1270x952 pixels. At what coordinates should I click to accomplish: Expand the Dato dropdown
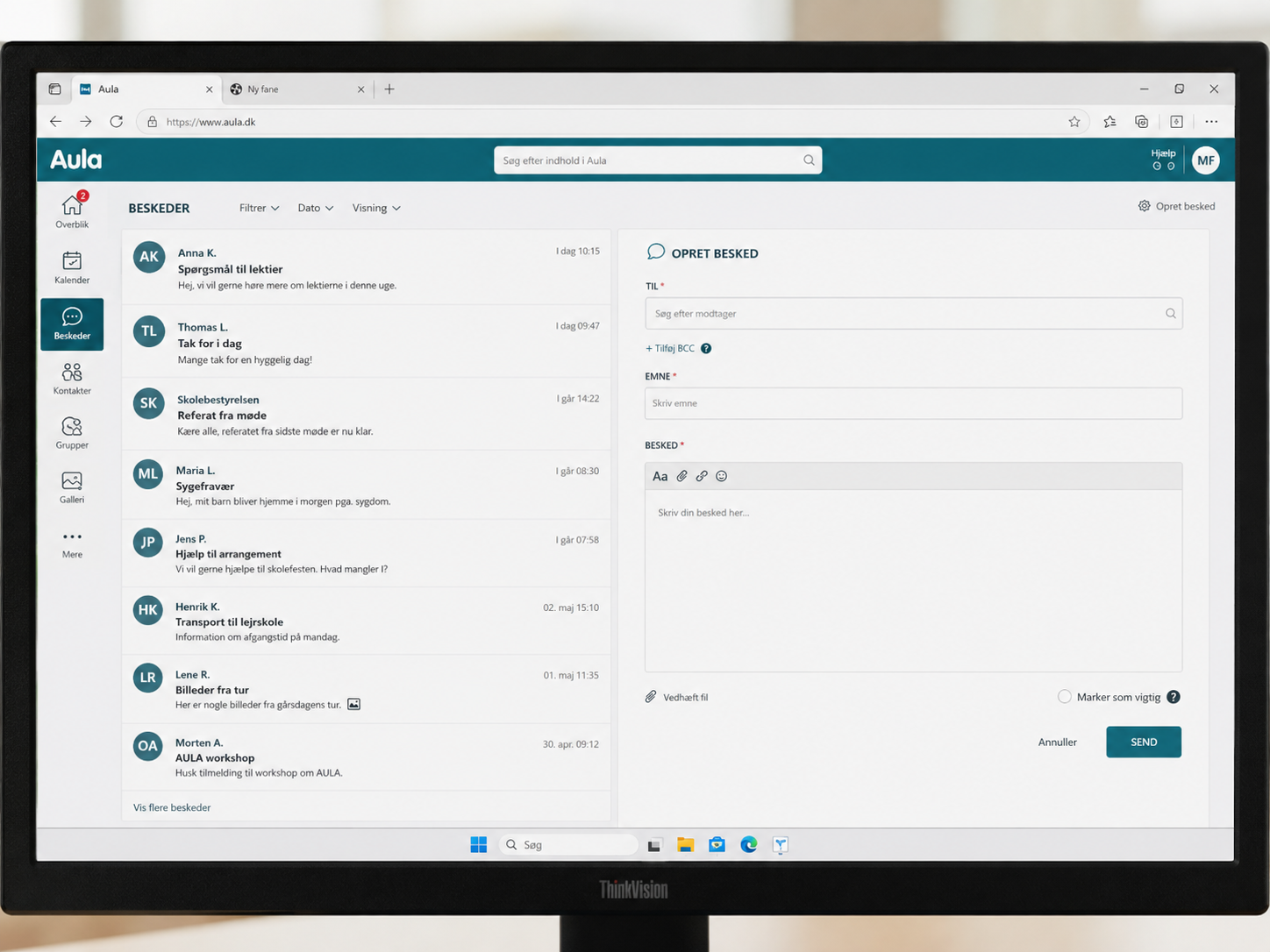coord(316,208)
